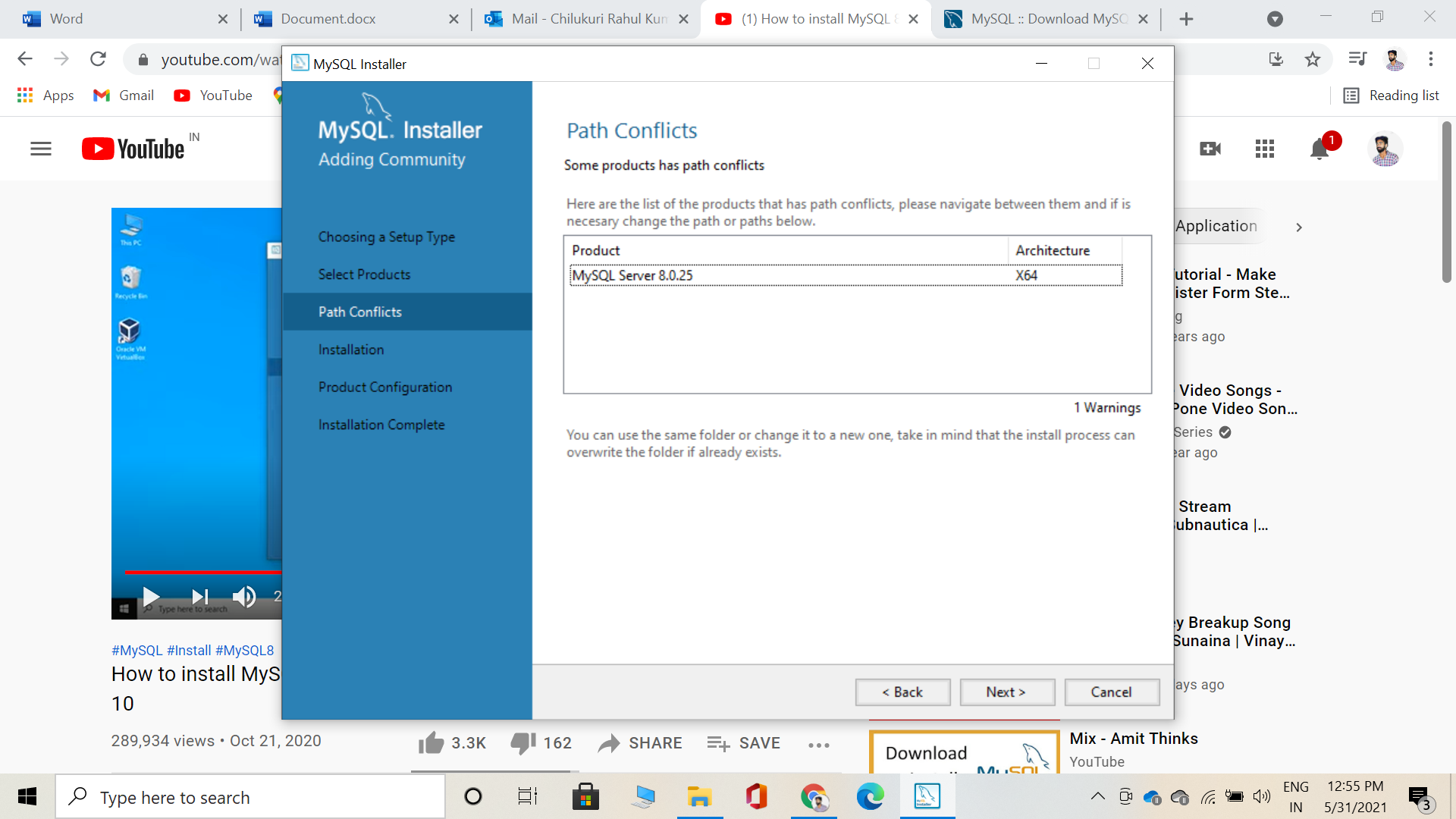Go back in the browser

25,59
